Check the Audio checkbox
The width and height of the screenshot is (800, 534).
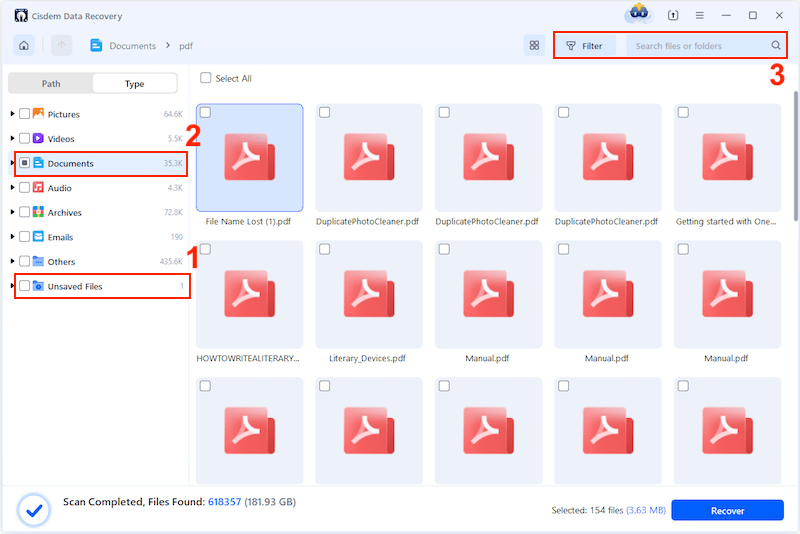[x=24, y=188]
